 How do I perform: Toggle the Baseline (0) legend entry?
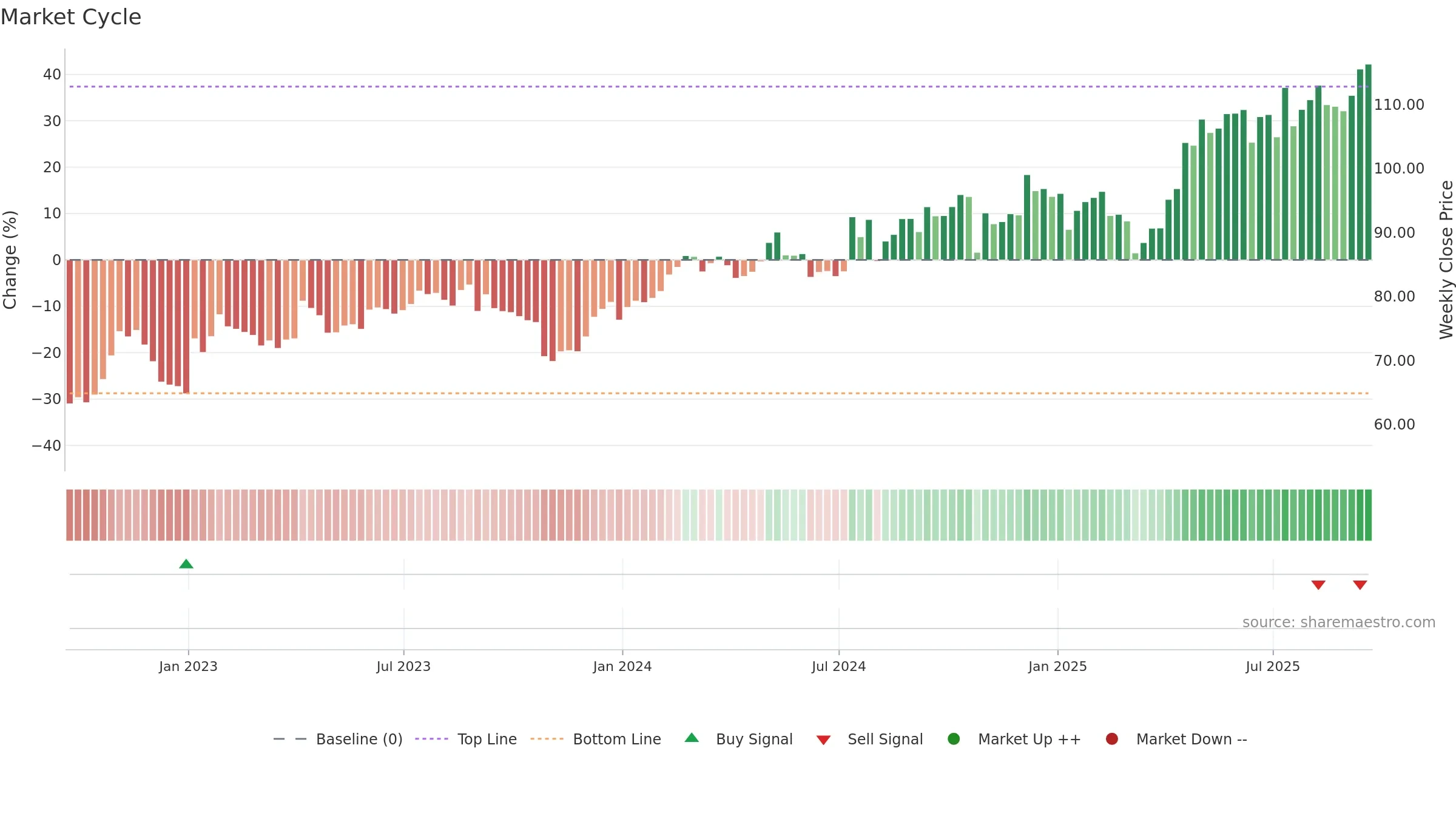(338, 740)
